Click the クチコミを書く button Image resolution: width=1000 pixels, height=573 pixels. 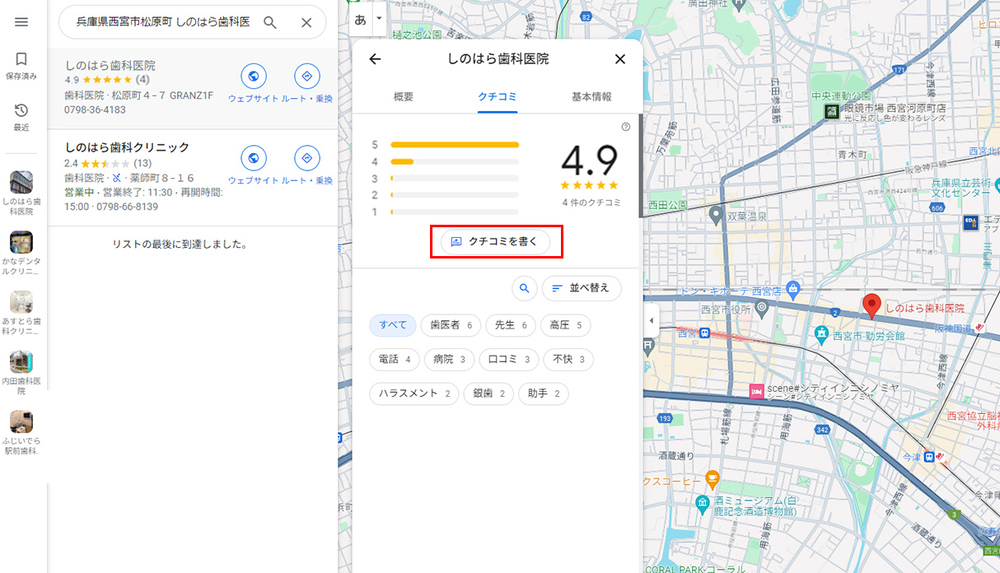pyautogui.click(x=496, y=241)
